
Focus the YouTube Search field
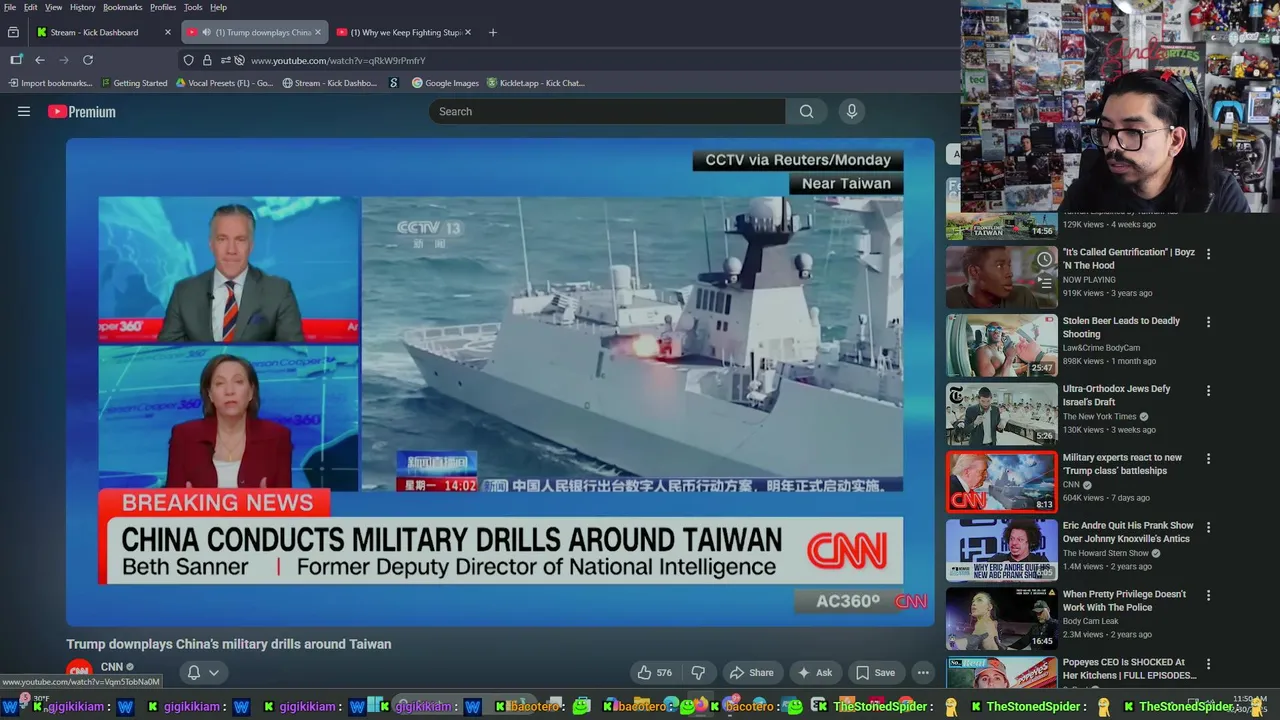click(607, 111)
